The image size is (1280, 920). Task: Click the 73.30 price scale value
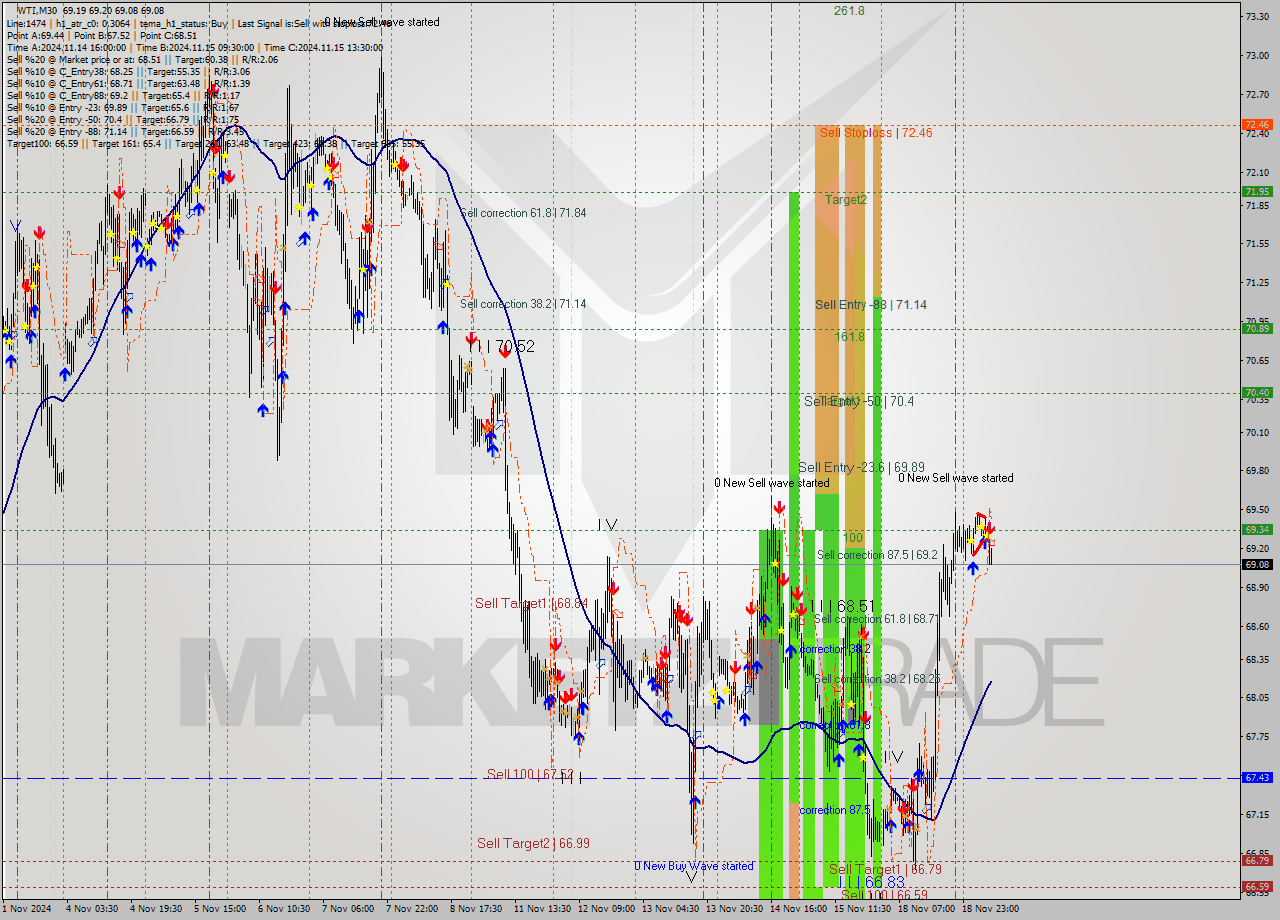(x=1256, y=16)
